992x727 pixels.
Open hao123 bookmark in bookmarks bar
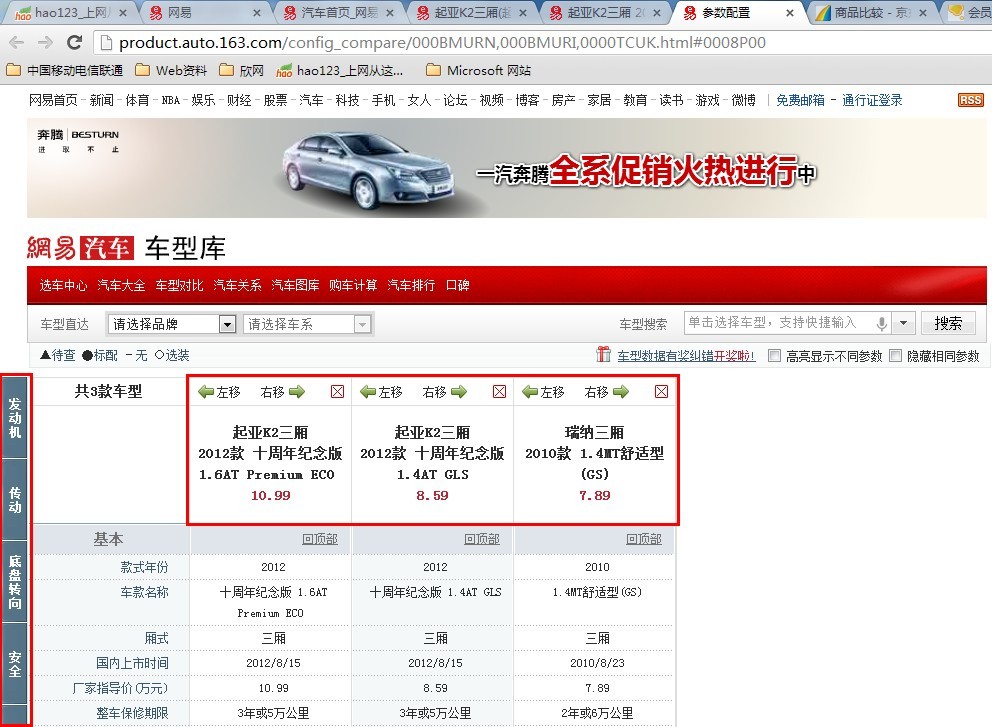[340, 70]
